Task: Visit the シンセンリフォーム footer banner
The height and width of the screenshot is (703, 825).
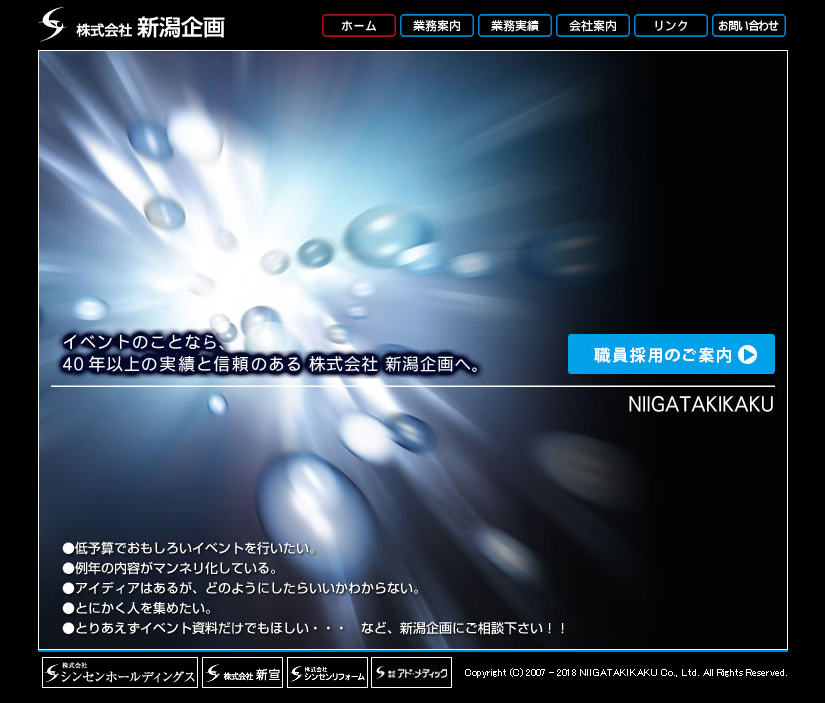Action: [x=327, y=673]
